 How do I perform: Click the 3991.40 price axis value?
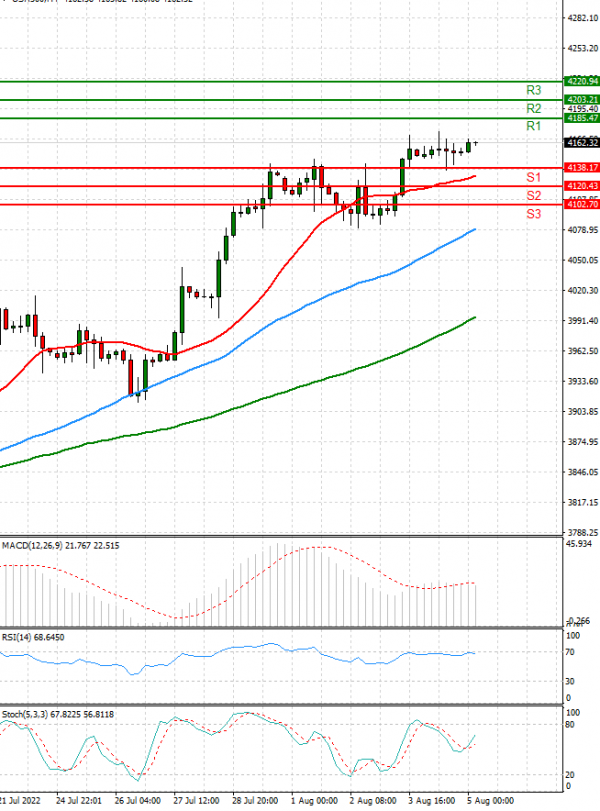point(583,321)
